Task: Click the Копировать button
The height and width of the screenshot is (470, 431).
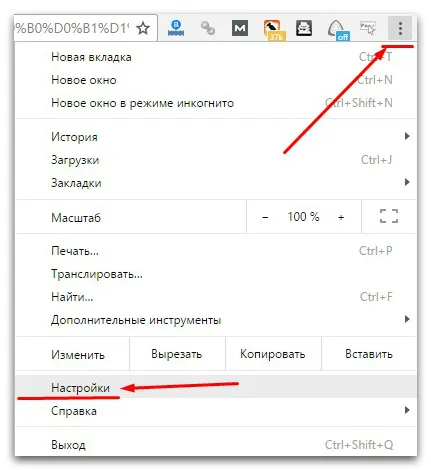Action: [273, 354]
